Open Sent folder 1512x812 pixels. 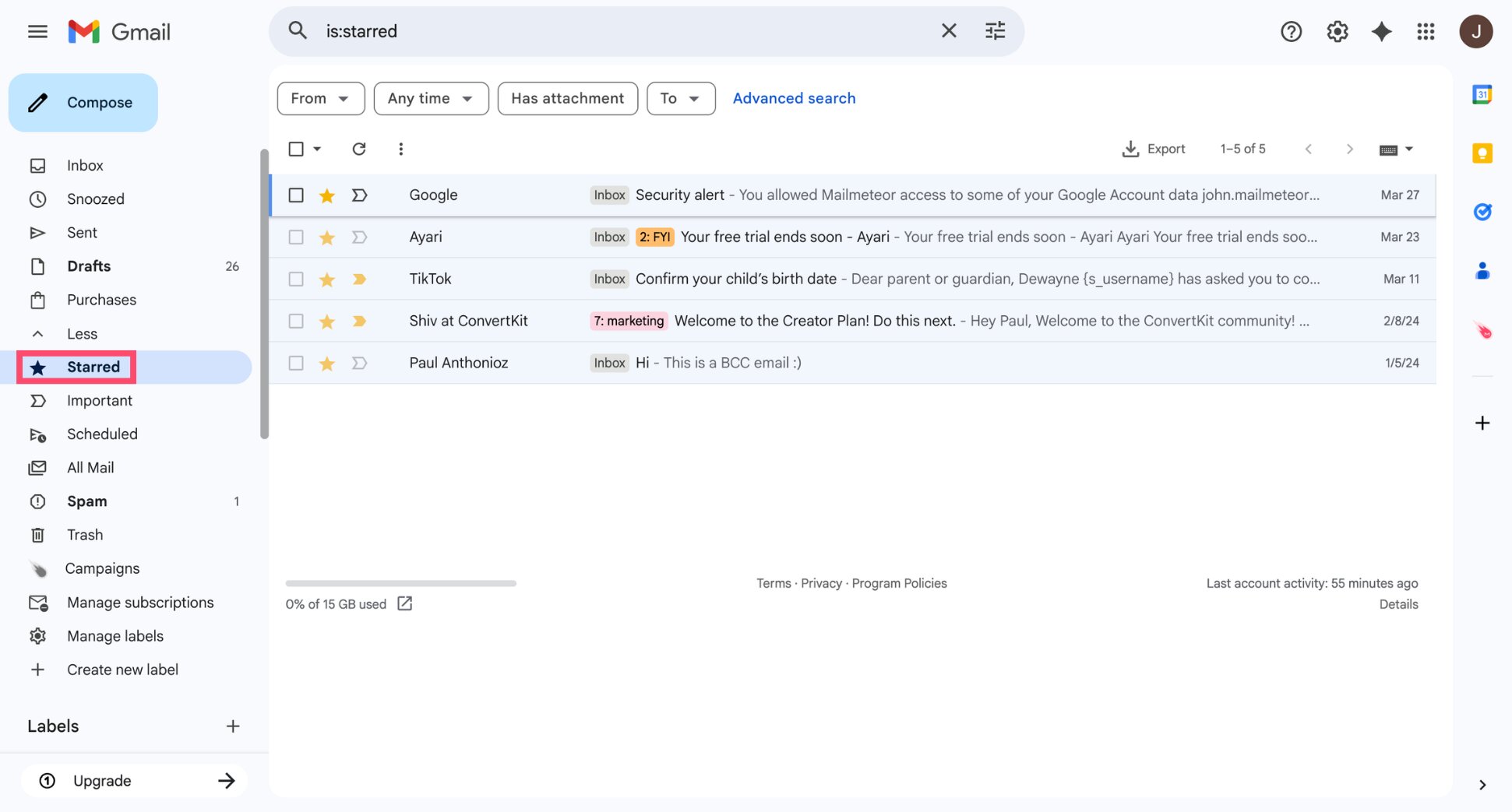[x=82, y=233]
